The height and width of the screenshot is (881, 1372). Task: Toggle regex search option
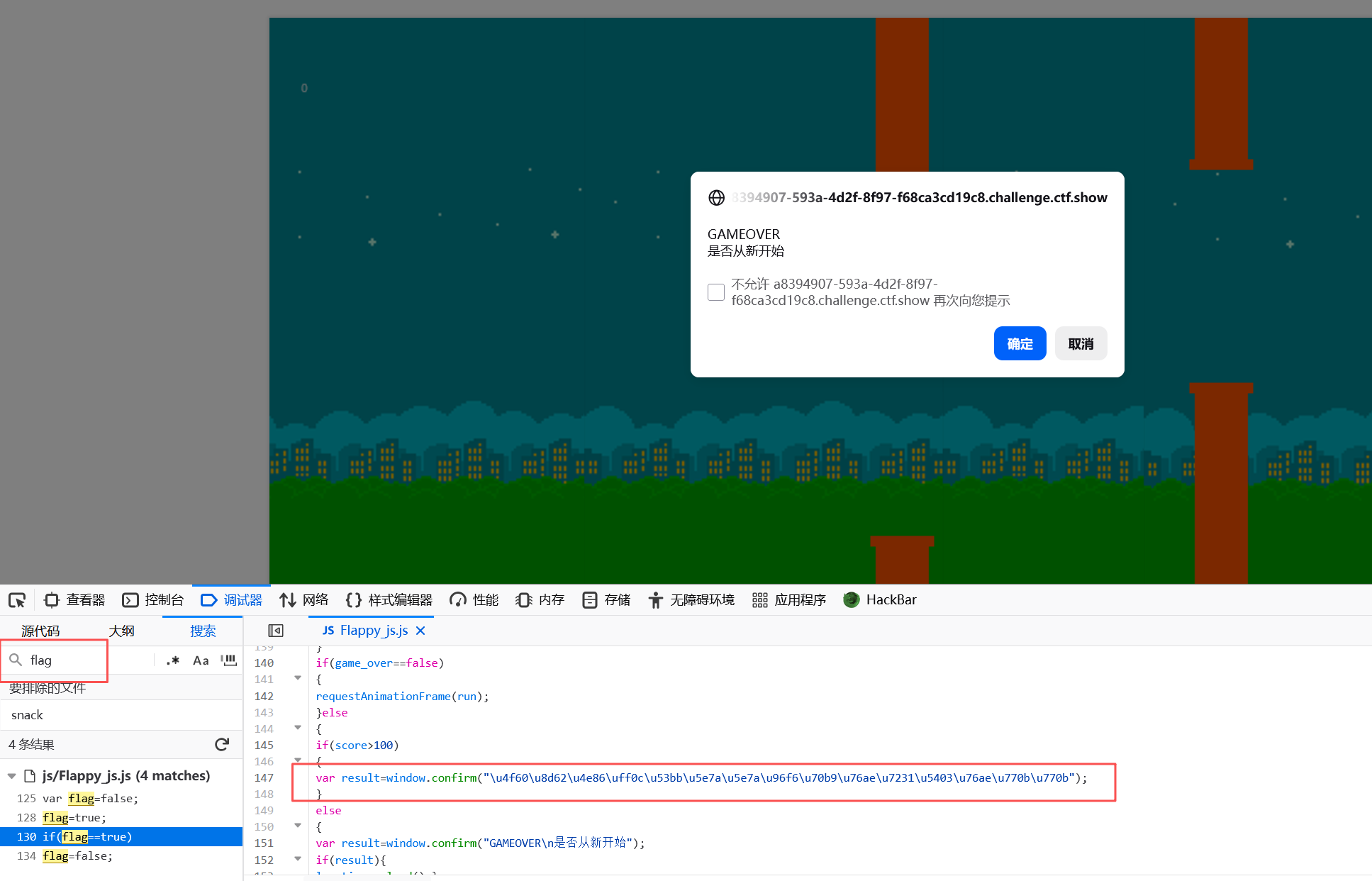pyautogui.click(x=172, y=660)
